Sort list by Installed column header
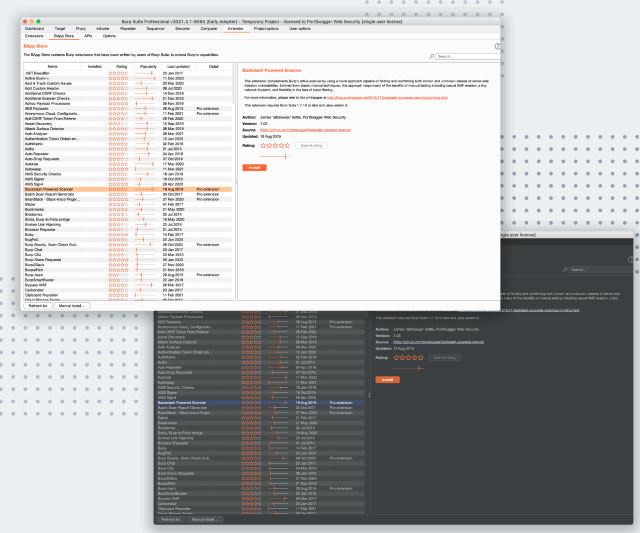640x533 pixels. pos(95,66)
